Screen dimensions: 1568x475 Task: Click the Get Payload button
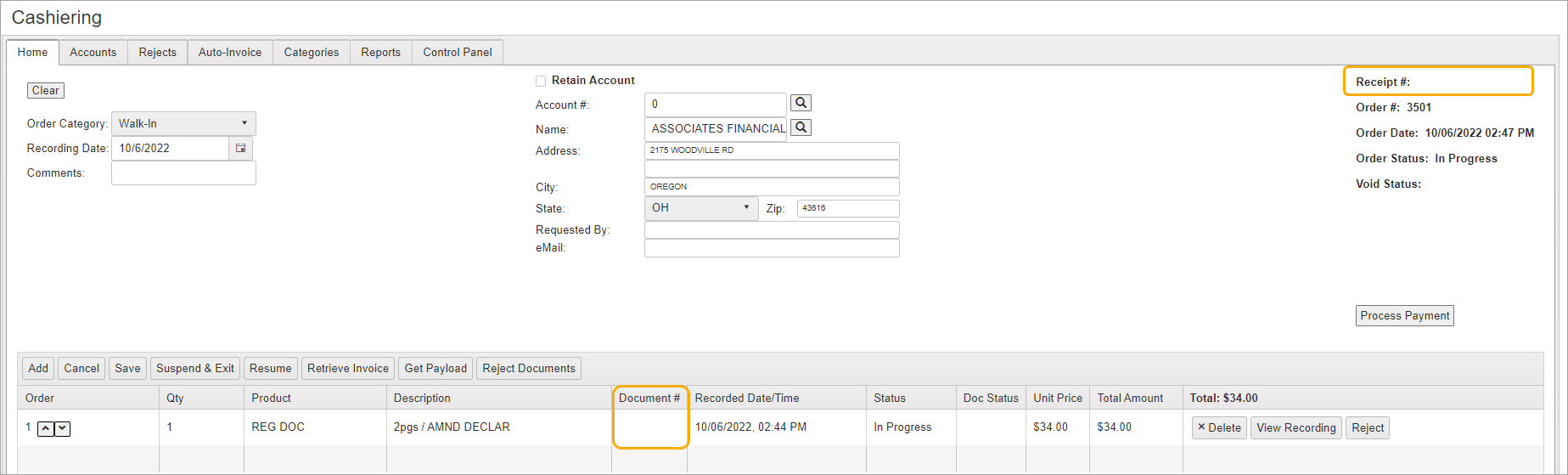click(x=436, y=368)
